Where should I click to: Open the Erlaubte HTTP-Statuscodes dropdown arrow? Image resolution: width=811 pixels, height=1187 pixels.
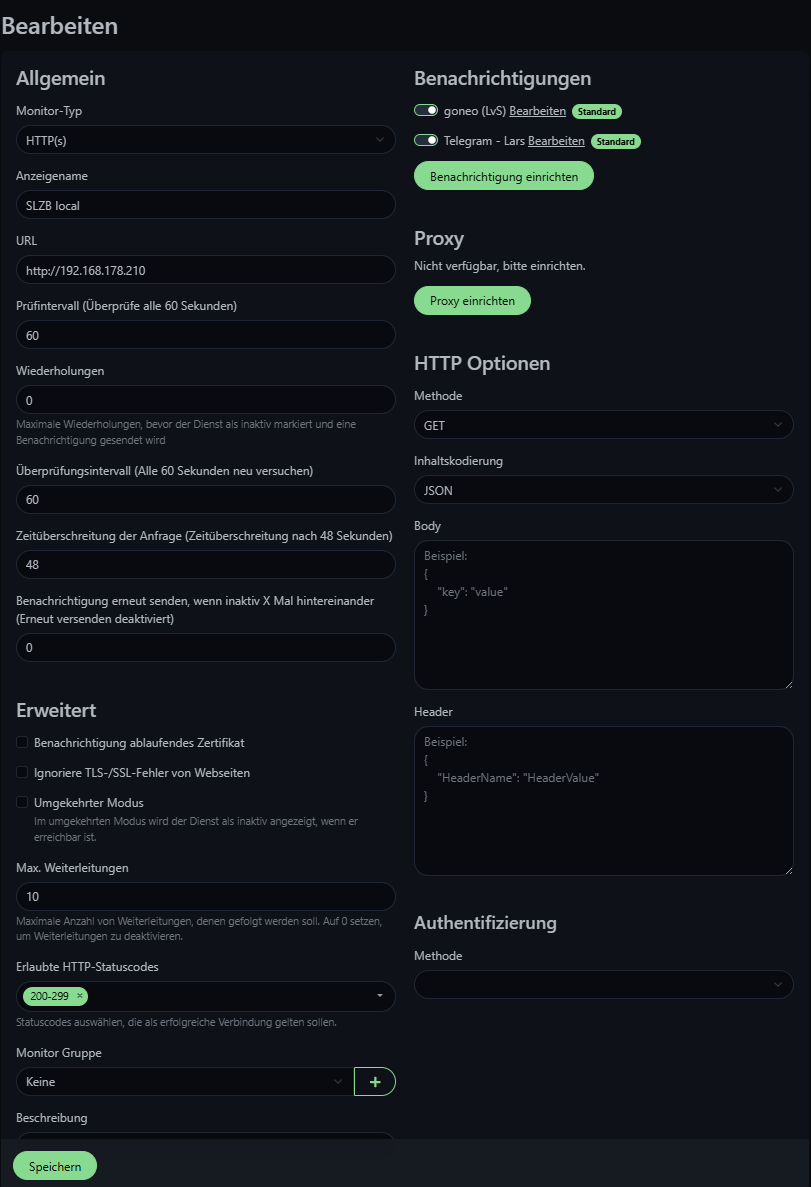click(x=380, y=996)
